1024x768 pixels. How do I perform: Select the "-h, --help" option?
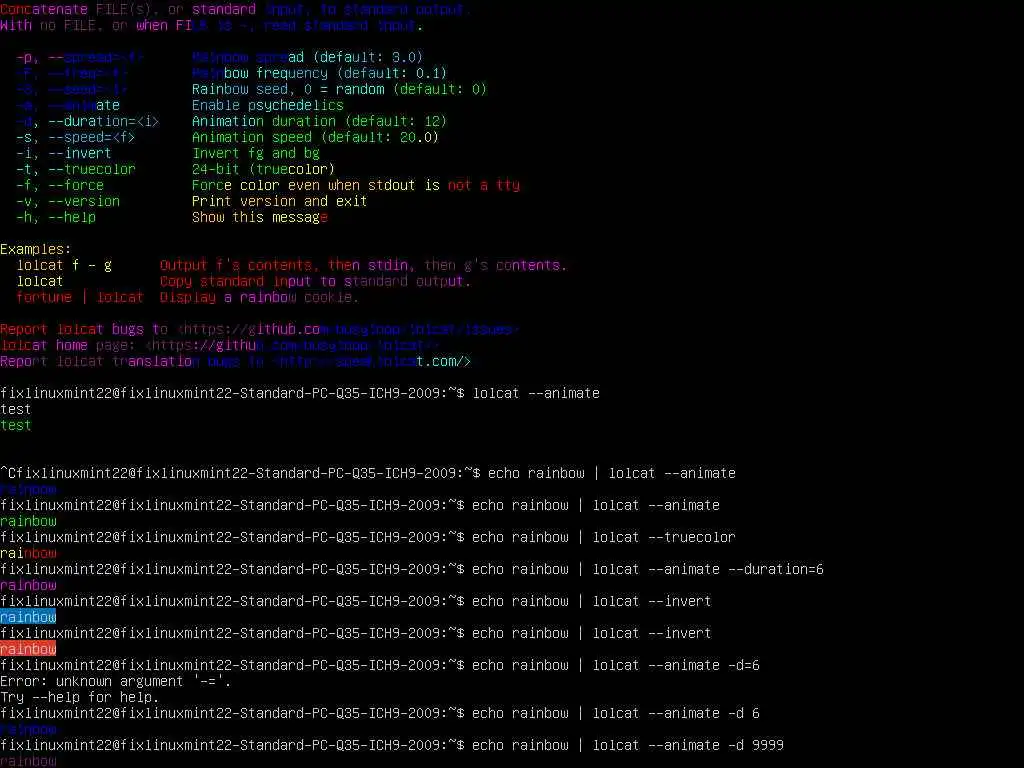click(56, 217)
